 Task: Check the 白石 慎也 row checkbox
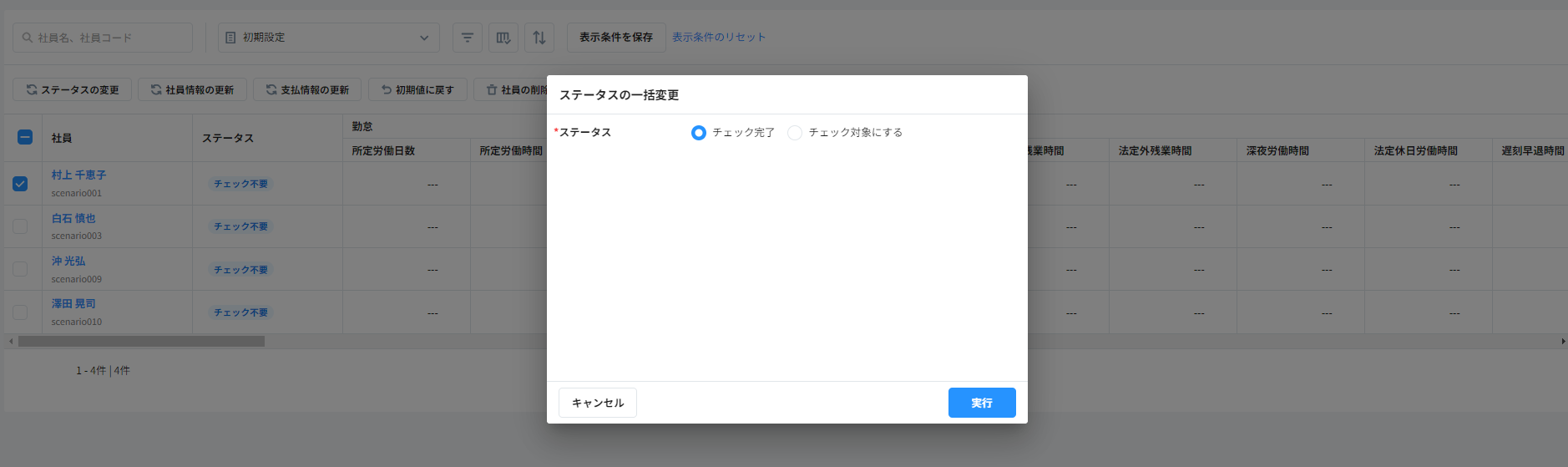point(20,226)
